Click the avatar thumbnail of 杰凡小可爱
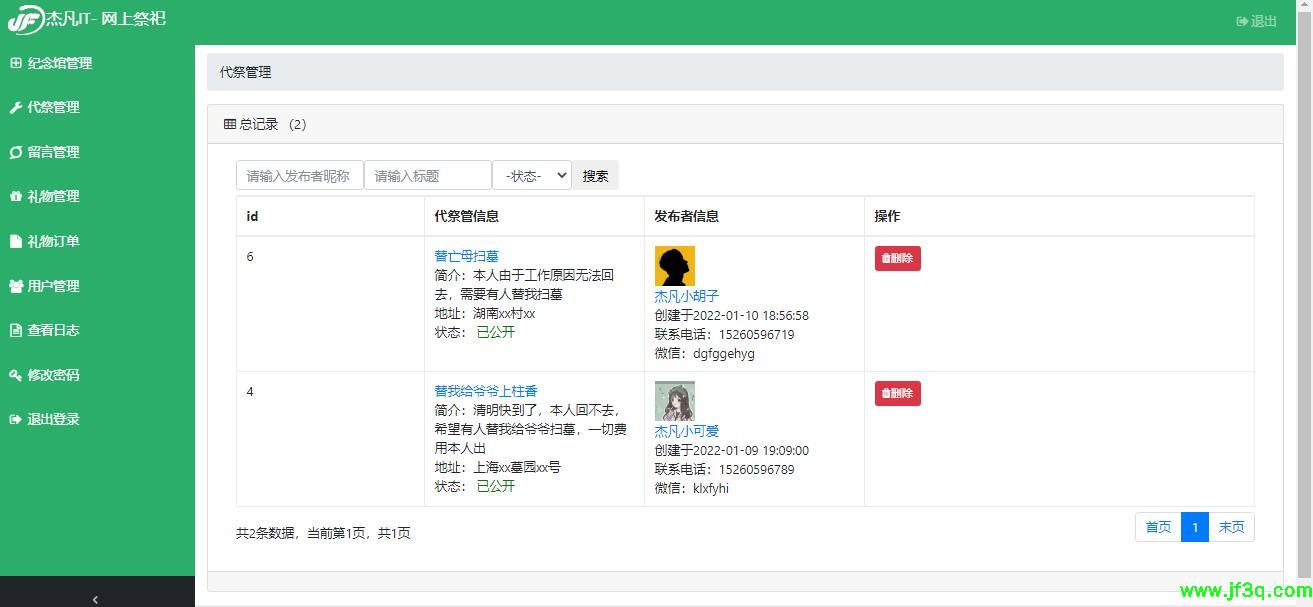Screen dimensions: 1313x607 tap(674, 401)
